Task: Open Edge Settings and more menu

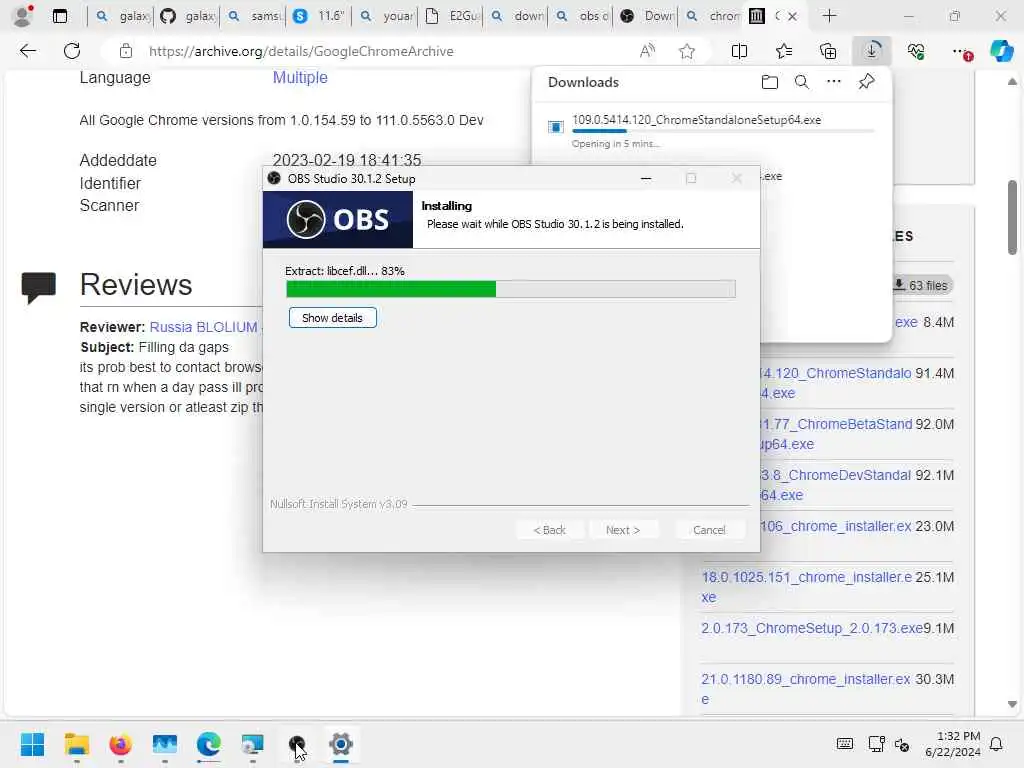Action: [961, 51]
